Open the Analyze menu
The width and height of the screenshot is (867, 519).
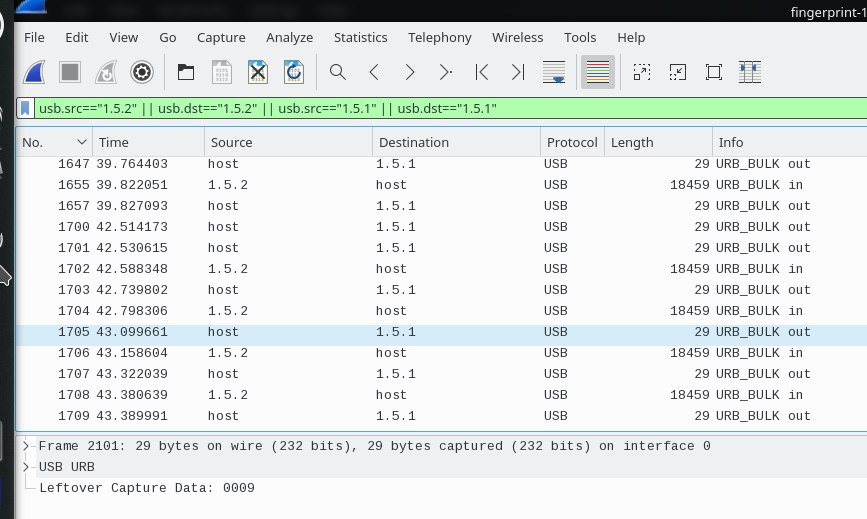[x=289, y=38]
